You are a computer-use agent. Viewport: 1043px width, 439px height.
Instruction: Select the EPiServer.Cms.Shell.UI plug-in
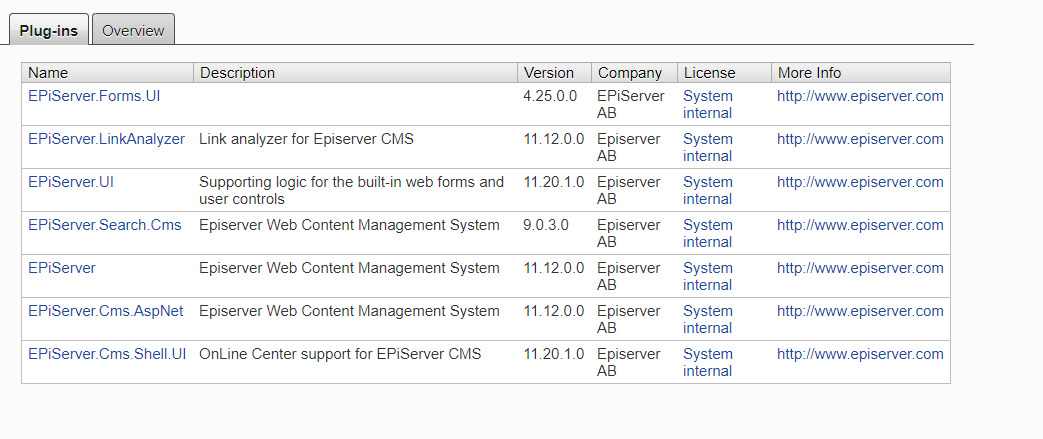click(x=107, y=354)
